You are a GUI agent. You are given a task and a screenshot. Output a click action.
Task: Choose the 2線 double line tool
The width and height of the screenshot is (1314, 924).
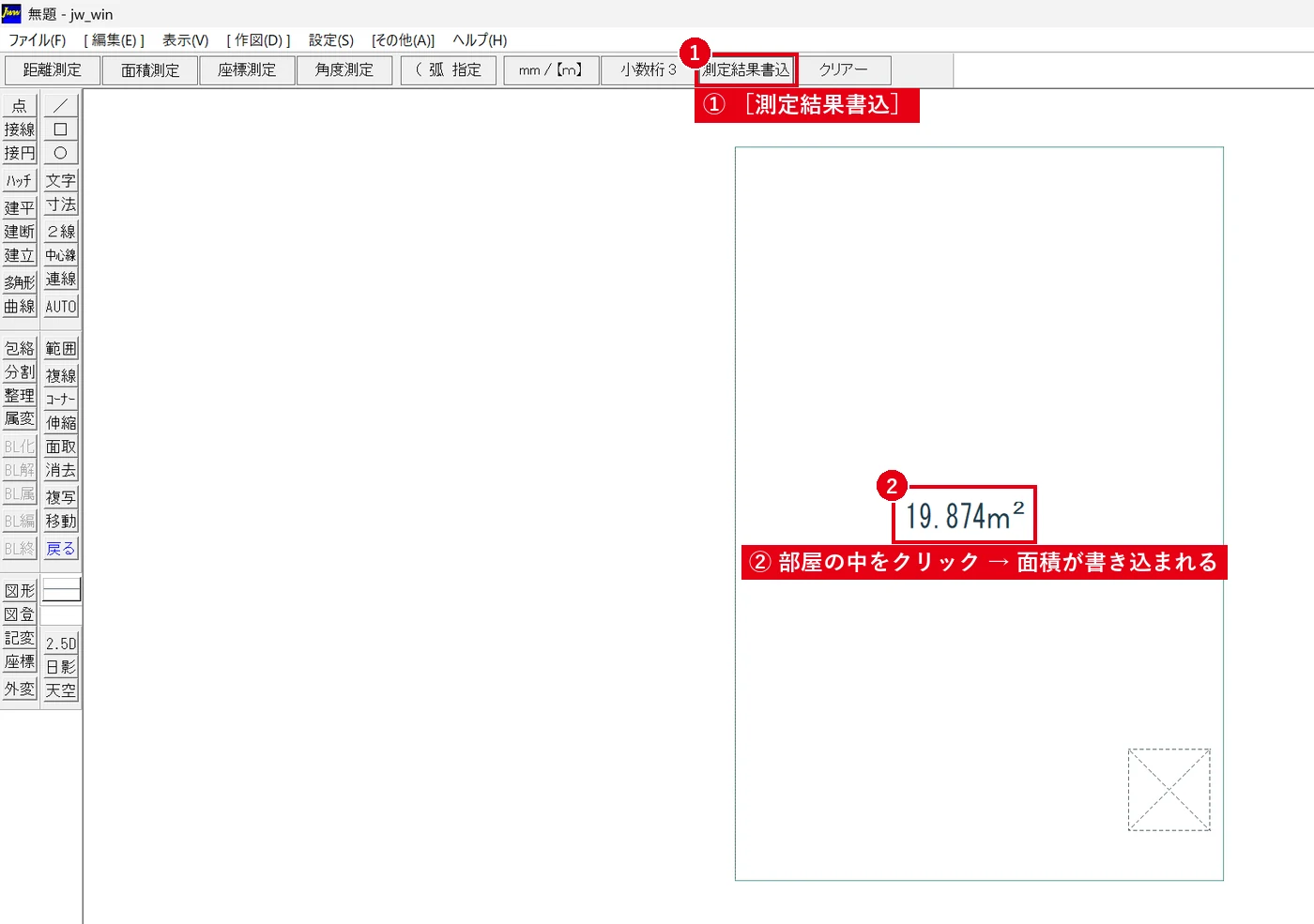(61, 232)
